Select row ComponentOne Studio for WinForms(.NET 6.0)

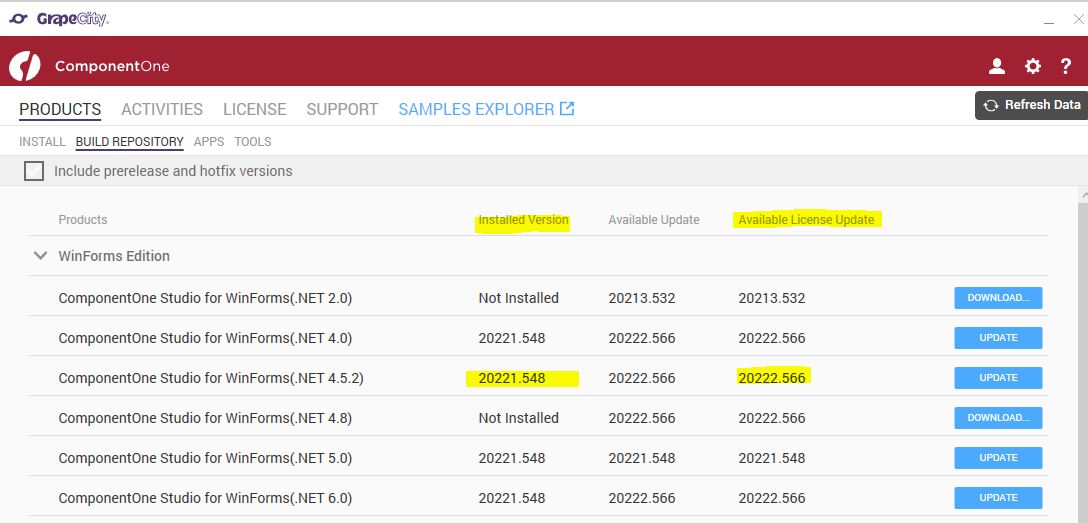538,497
